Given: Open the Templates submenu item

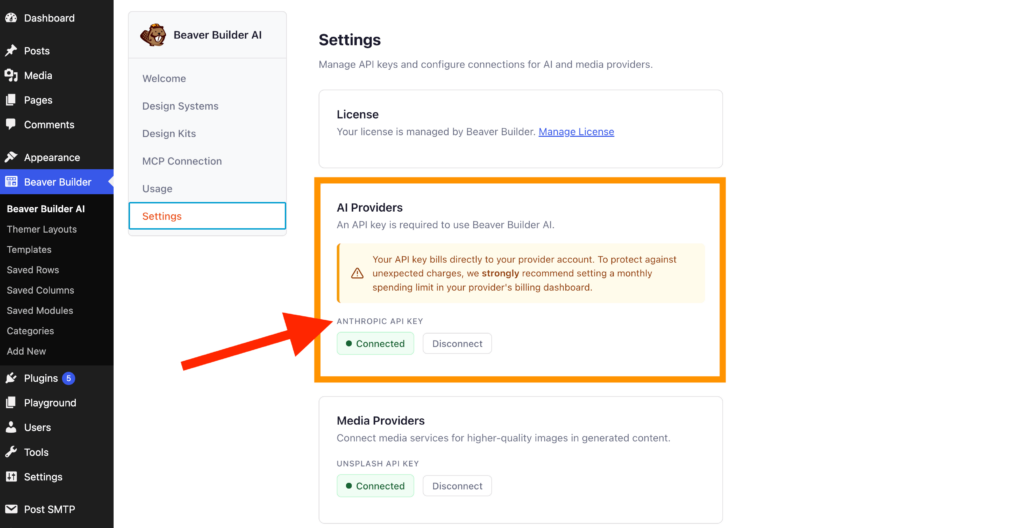Looking at the screenshot, I should point(29,249).
